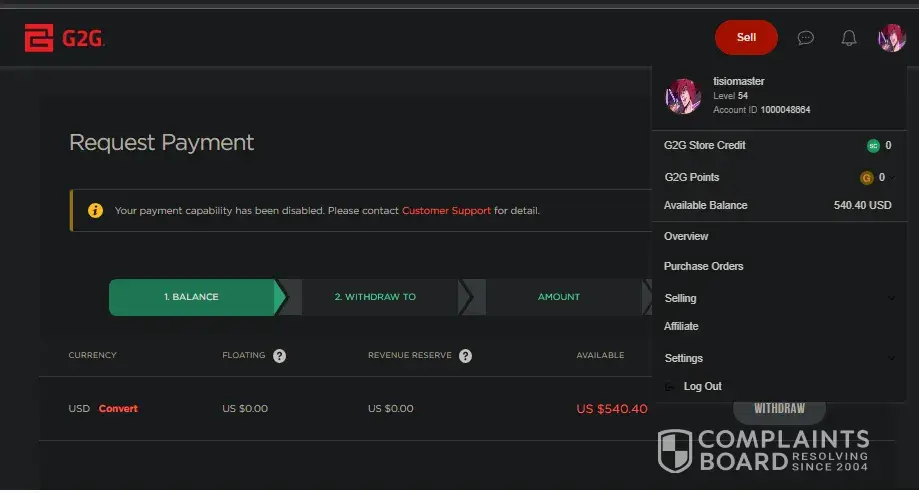Open Overview from the account menu
This screenshot has height=493, width=919.
point(686,237)
